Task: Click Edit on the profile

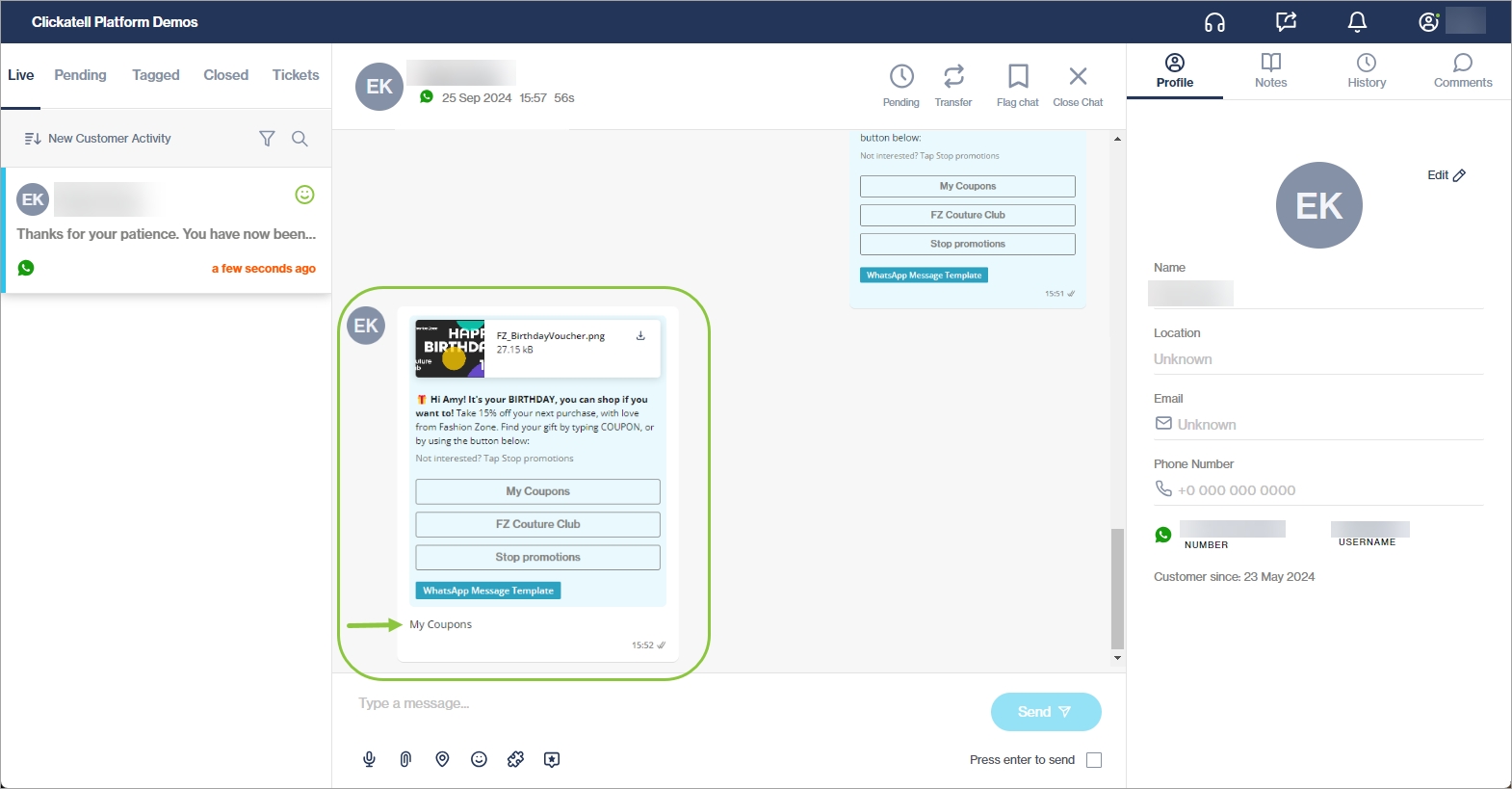Action: pos(1446,175)
